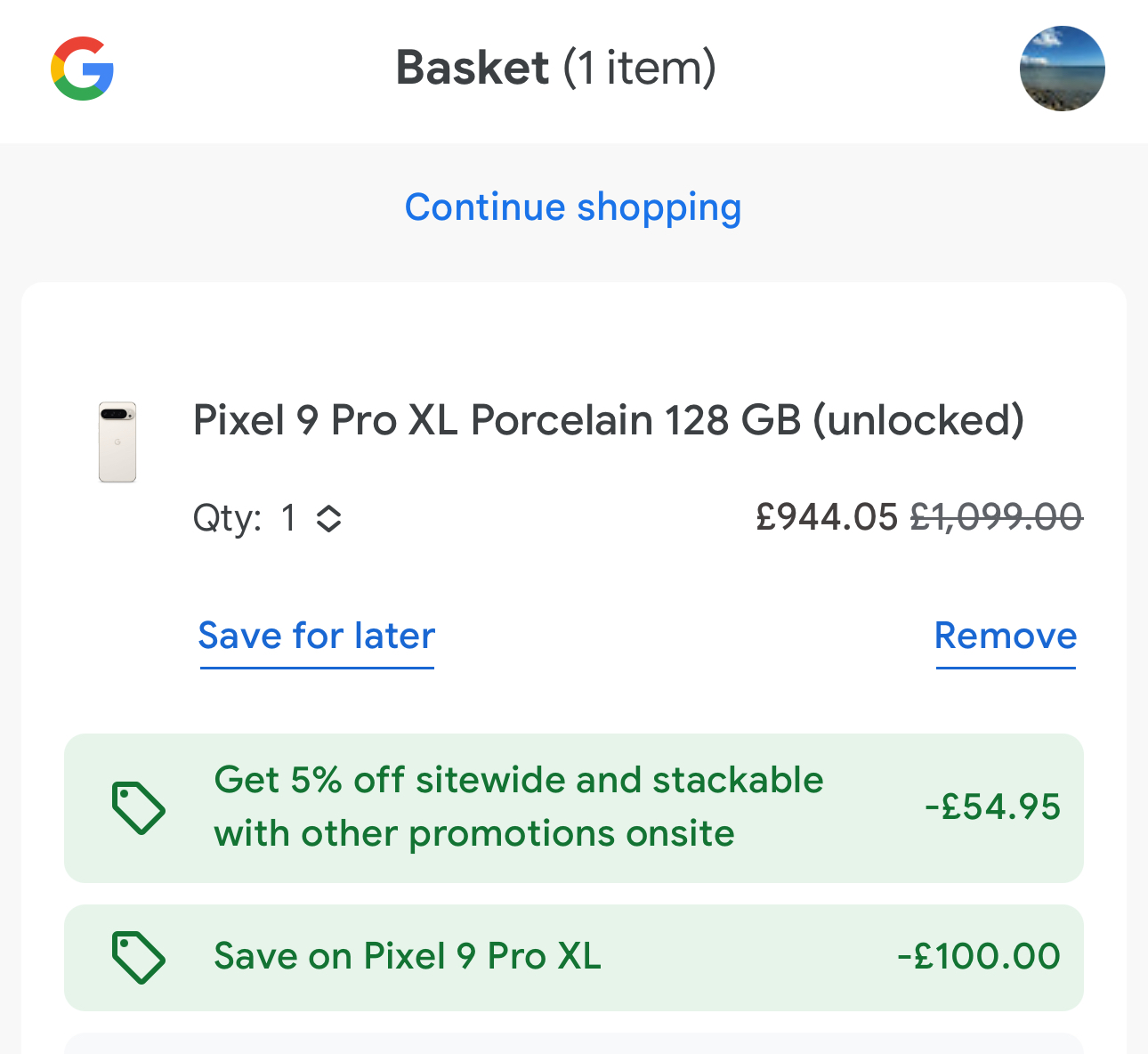
Task: Remove the Pixel 9 Pro XL from basket
Action: [1005, 636]
